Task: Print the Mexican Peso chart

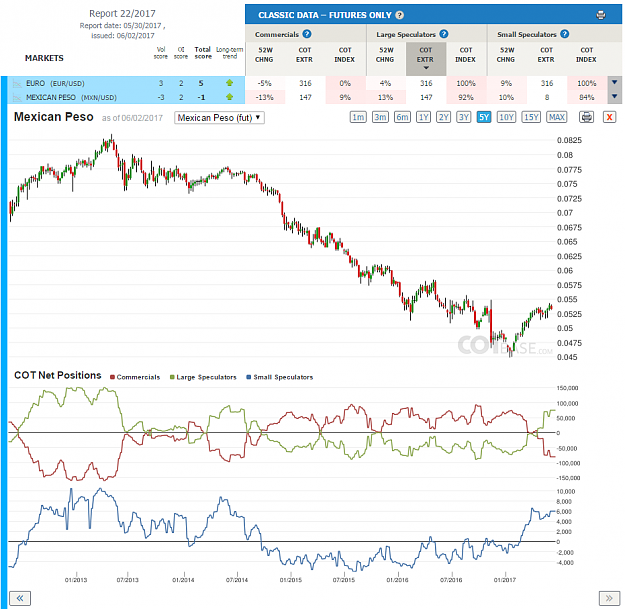Action: [x=586, y=117]
